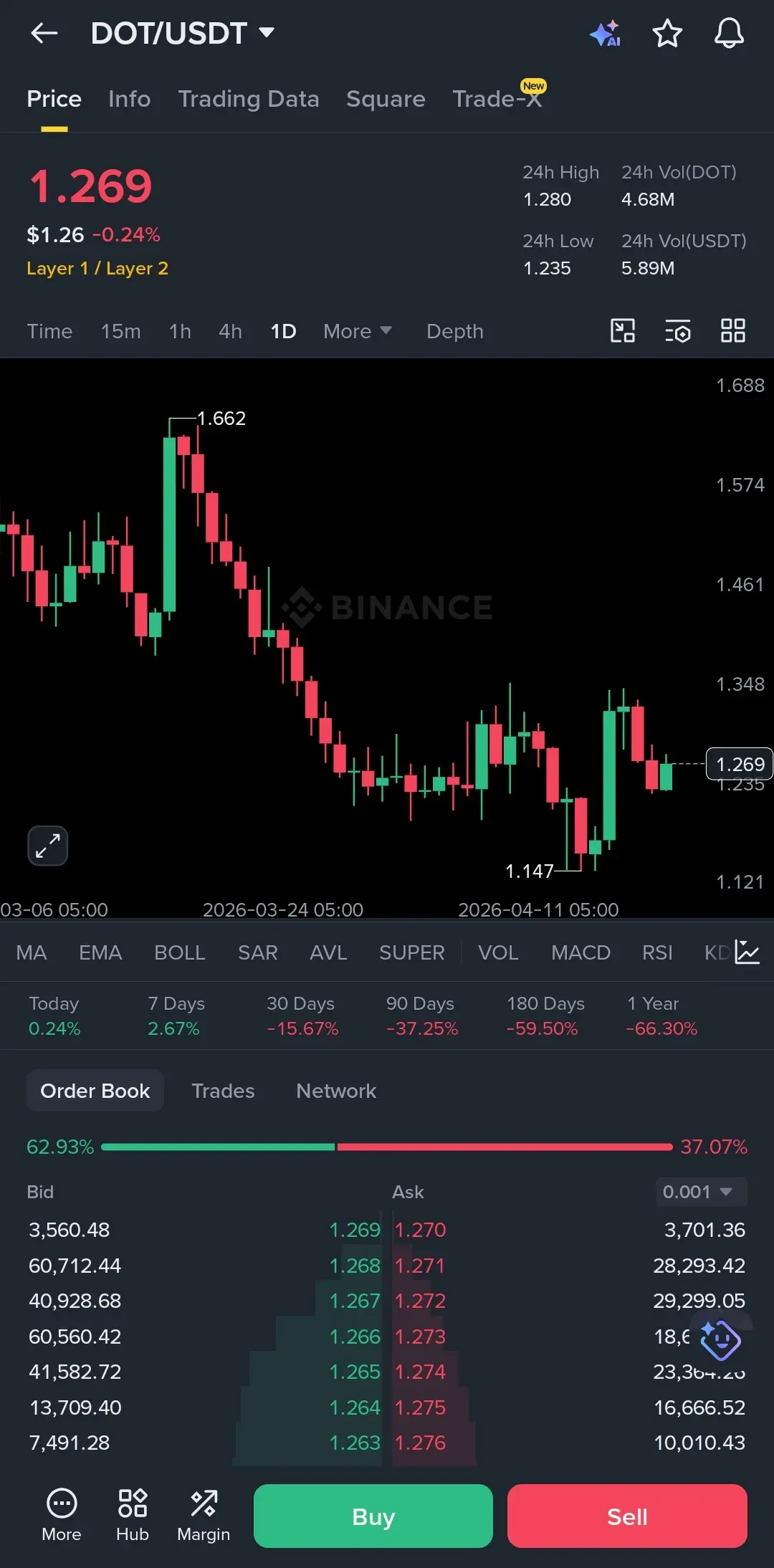Viewport: 774px width, 1568px height.
Task: Open the Trading Data tab
Action: coord(249,99)
